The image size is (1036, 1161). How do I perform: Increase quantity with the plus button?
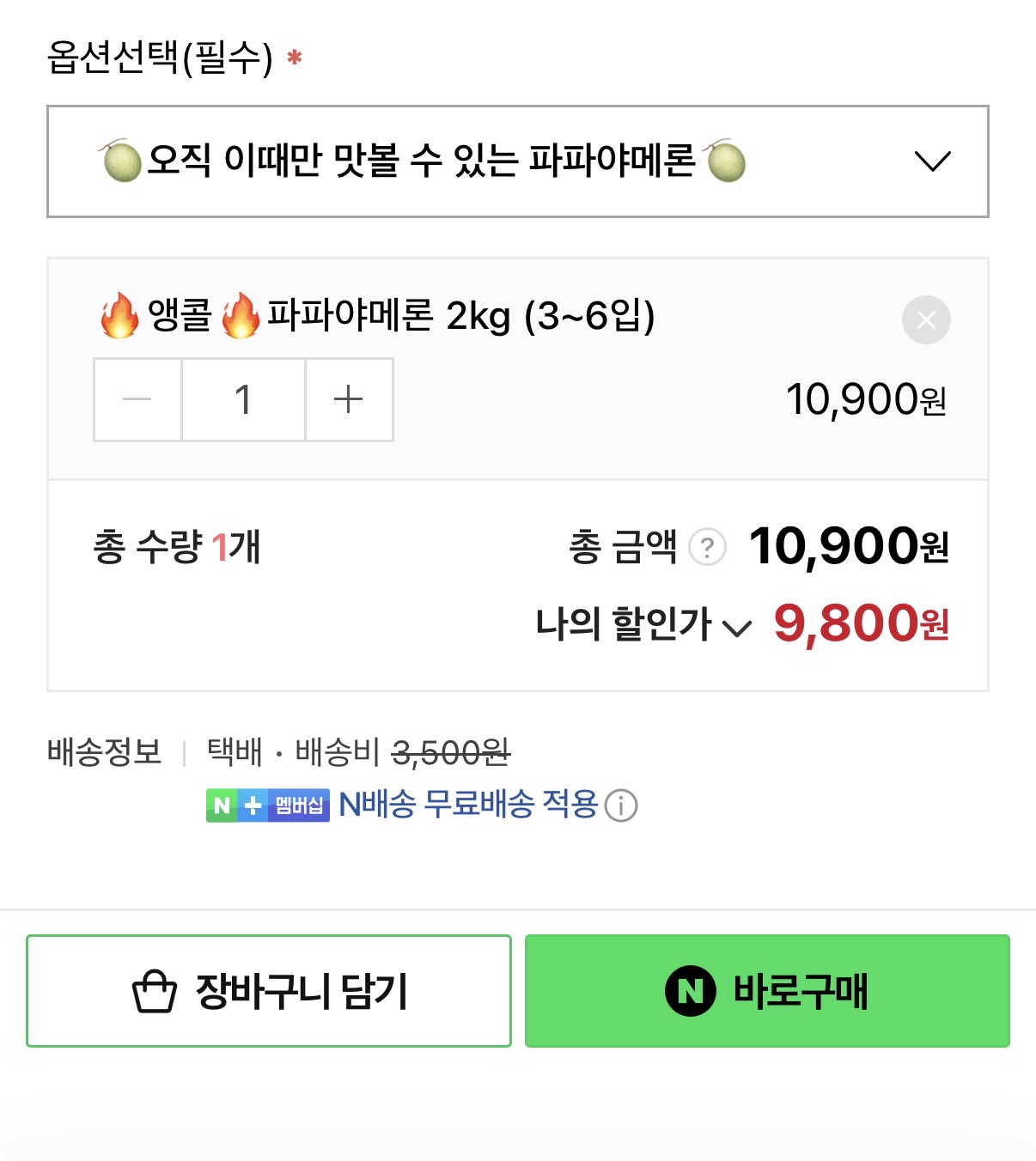point(349,399)
